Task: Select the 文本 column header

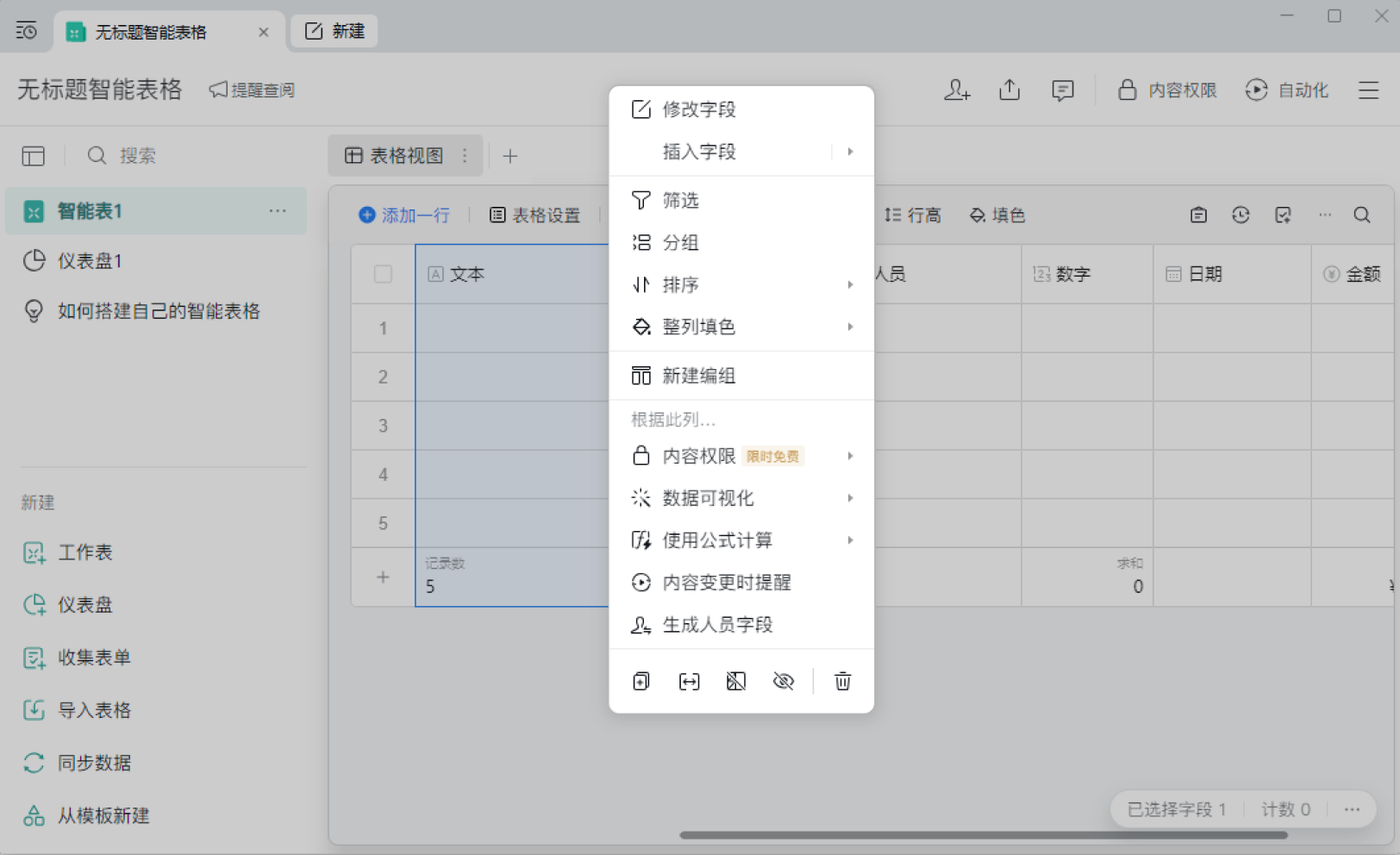Action: (512, 274)
